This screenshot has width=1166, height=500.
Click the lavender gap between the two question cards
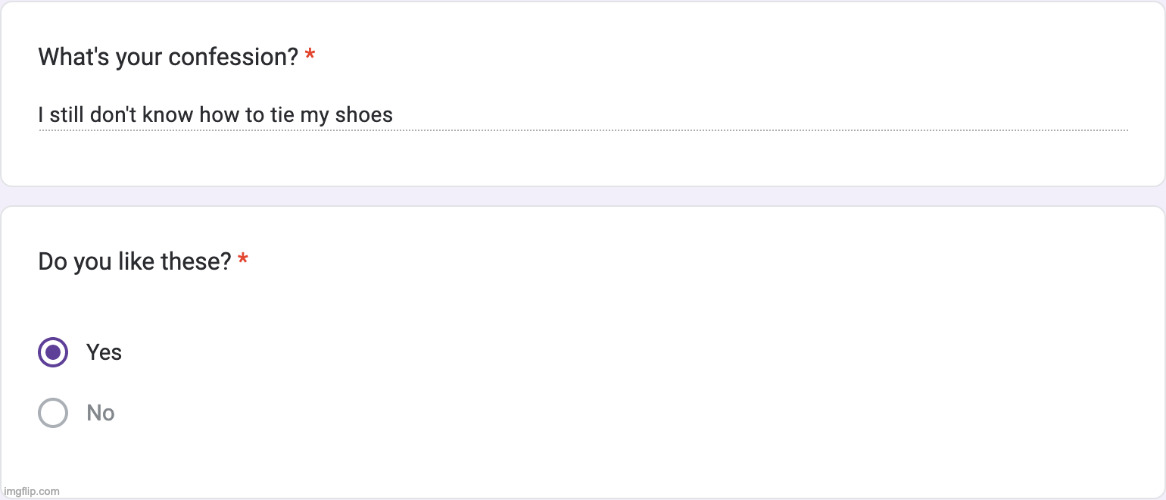[x=583, y=196]
